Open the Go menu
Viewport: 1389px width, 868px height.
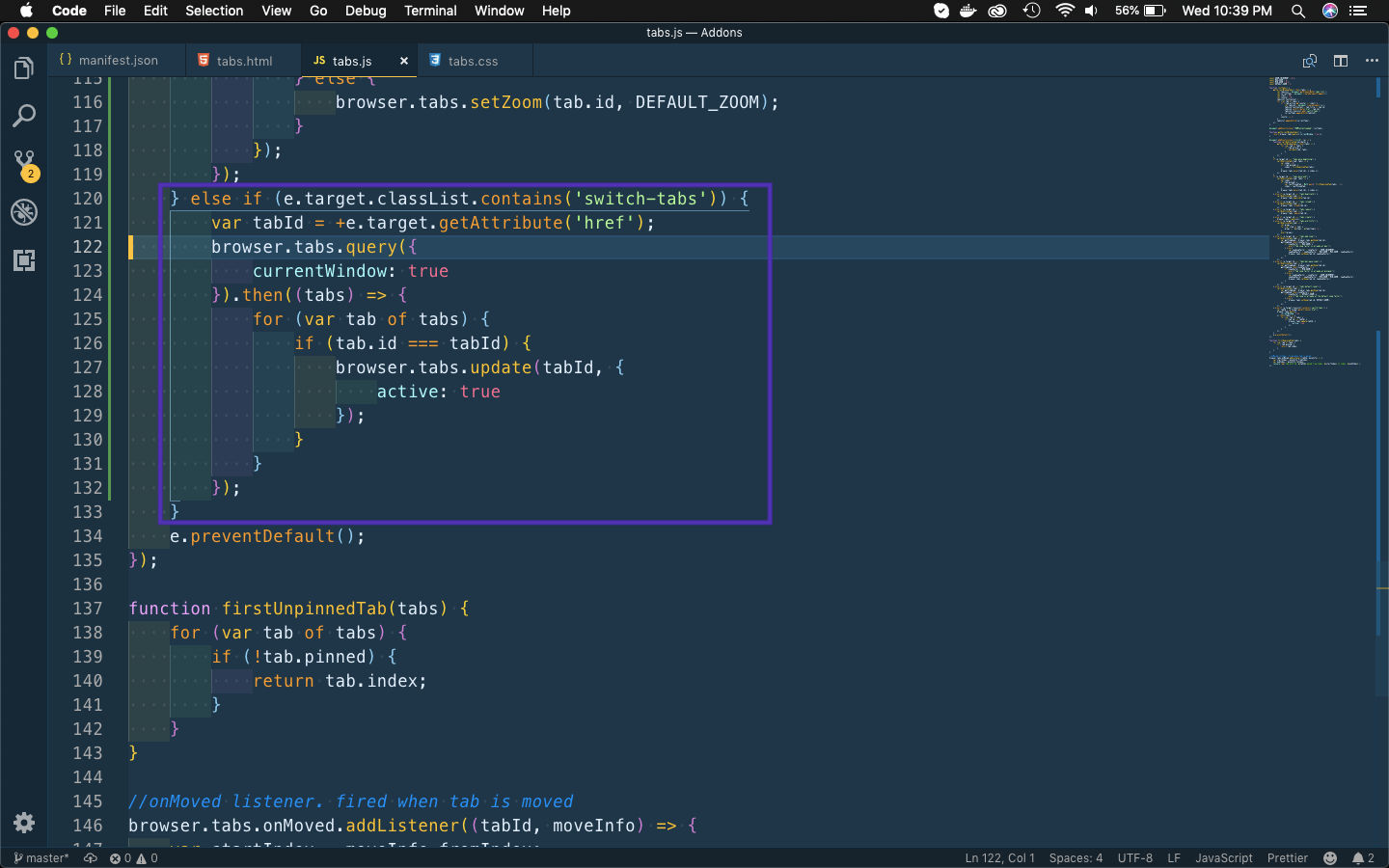coord(318,11)
